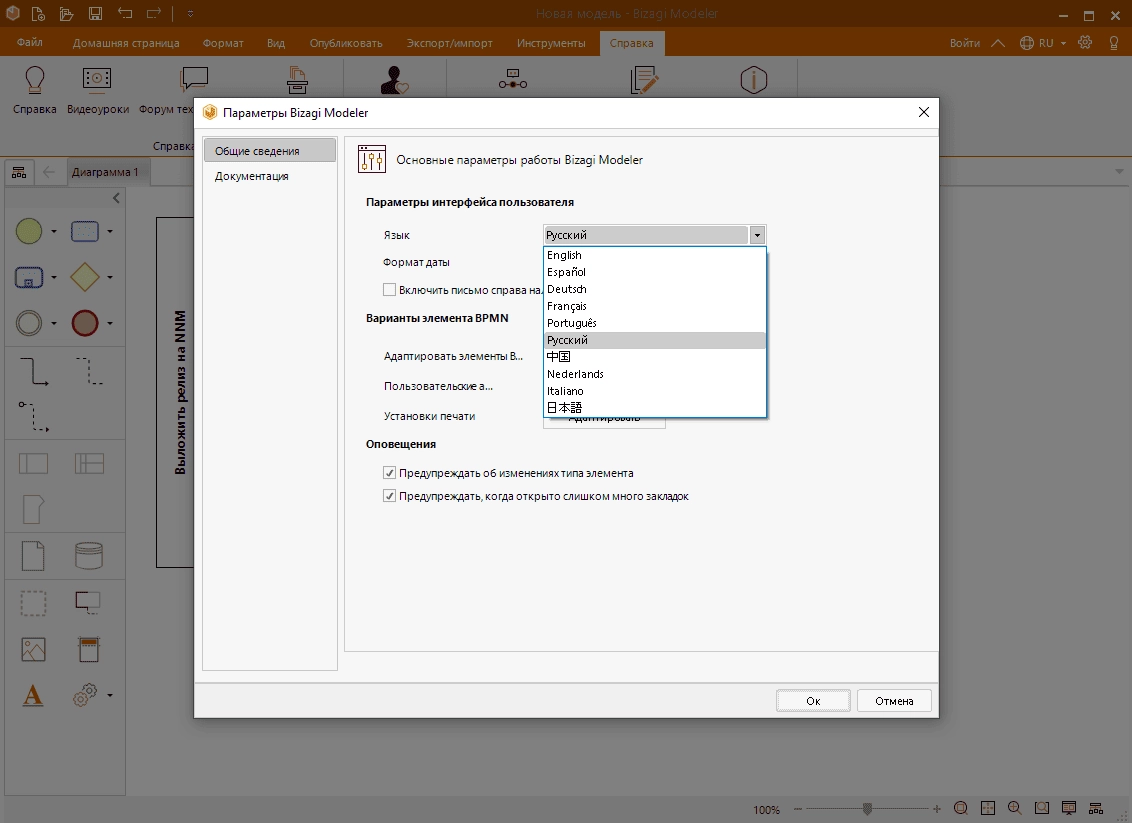Switch to the Вид ribbon tab
The height and width of the screenshot is (823, 1132).
pos(276,43)
